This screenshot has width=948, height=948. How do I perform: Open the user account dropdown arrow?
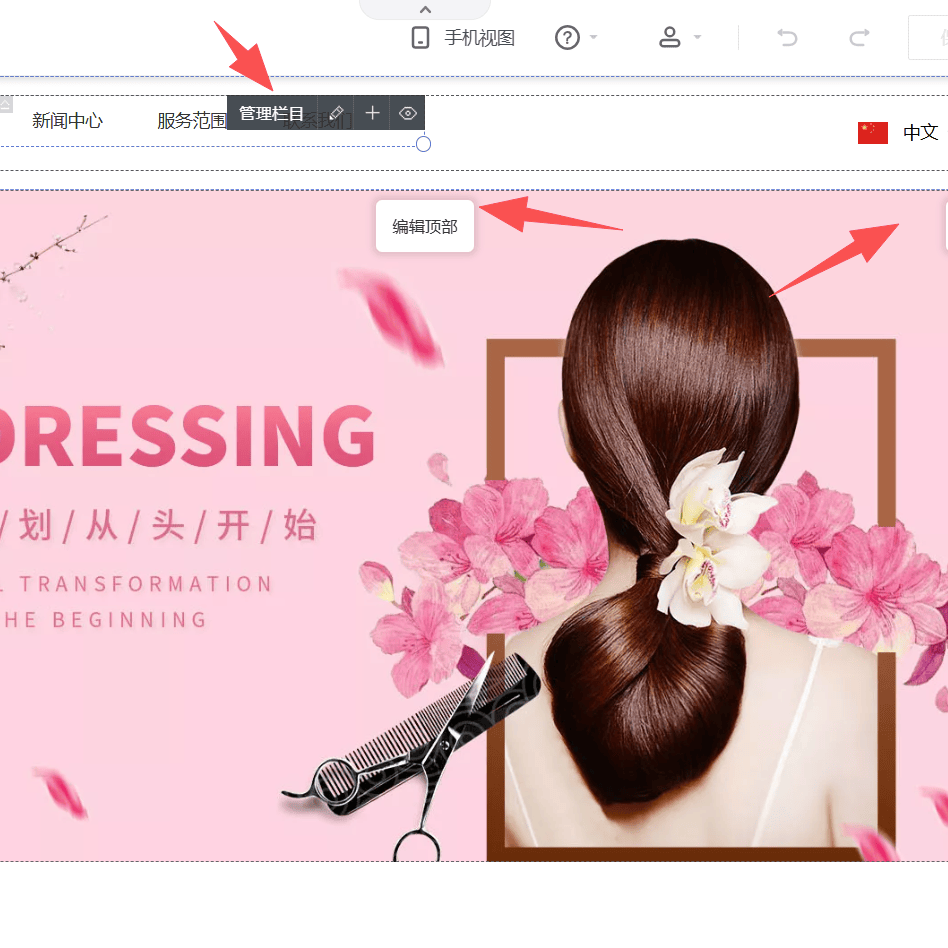pos(698,38)
